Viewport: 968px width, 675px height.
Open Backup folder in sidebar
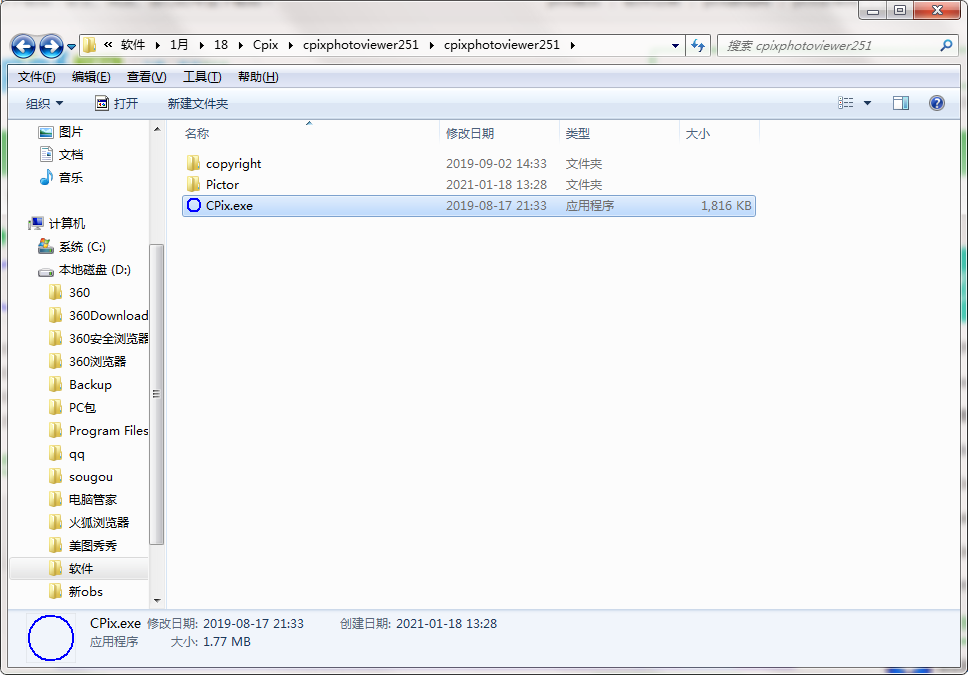click(x=80, y=384)
